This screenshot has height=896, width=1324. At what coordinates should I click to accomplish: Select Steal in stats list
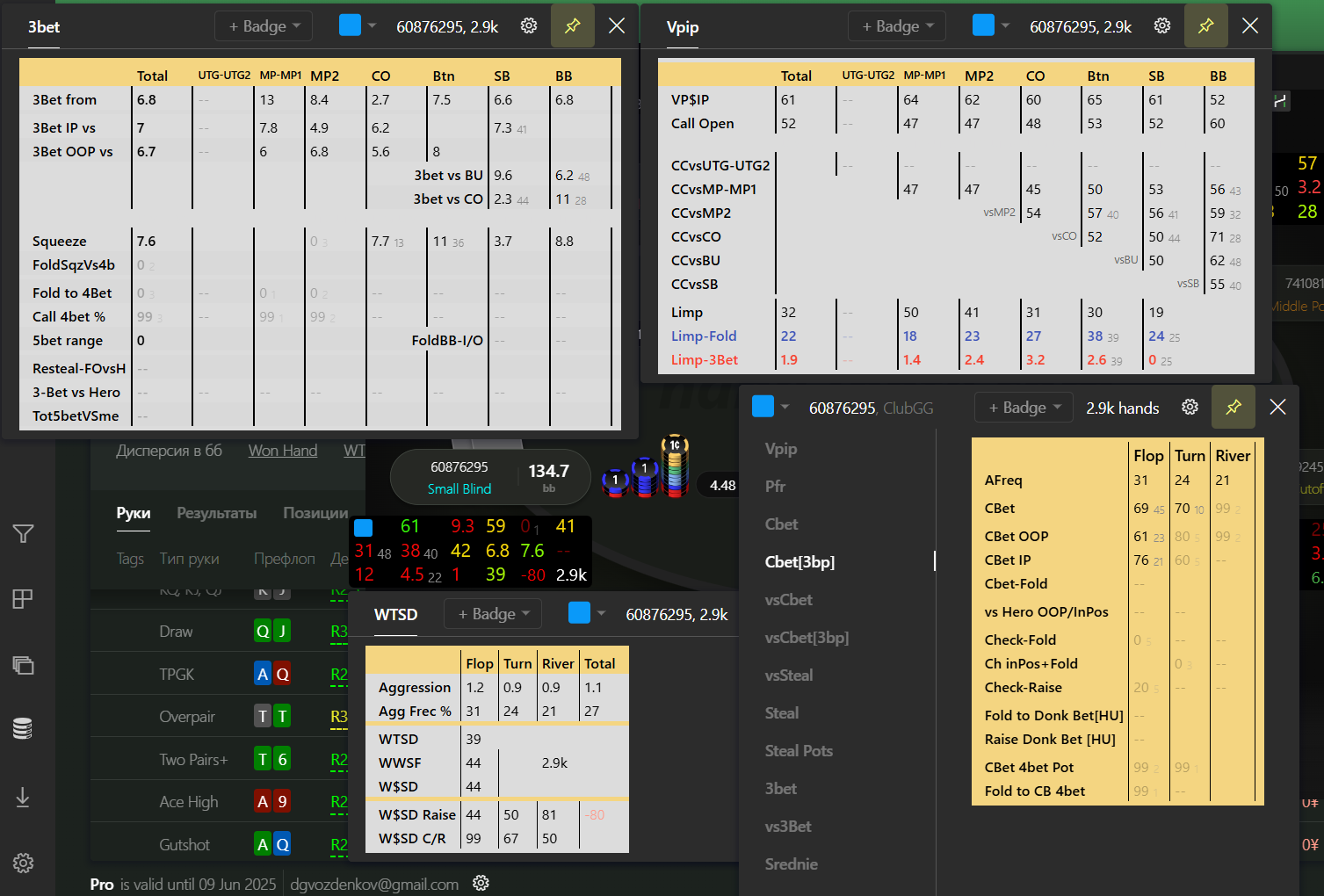click(x=782, y=713)
